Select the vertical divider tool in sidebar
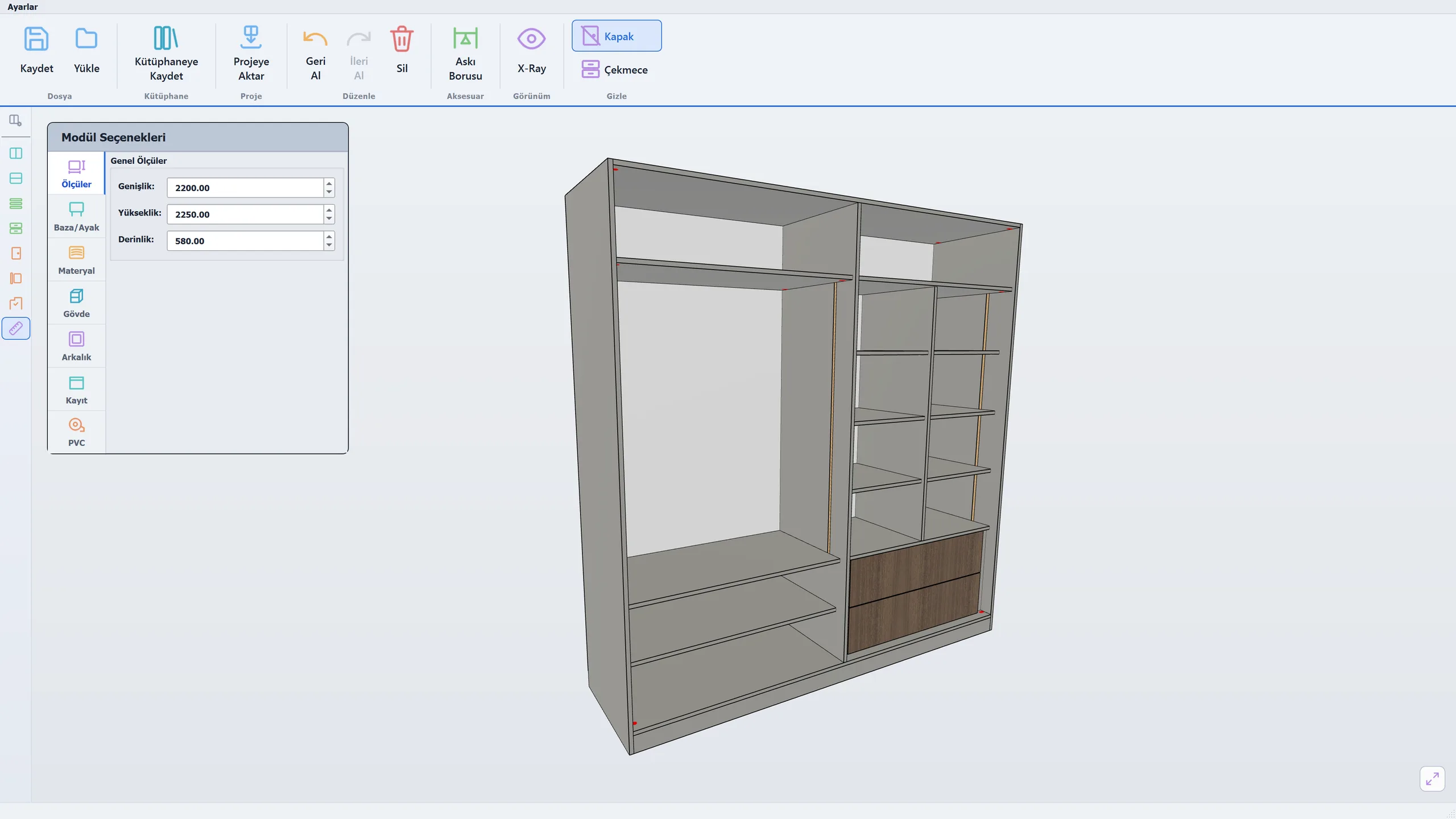This screenshot has width=1456, height=819. click(16, 153)
